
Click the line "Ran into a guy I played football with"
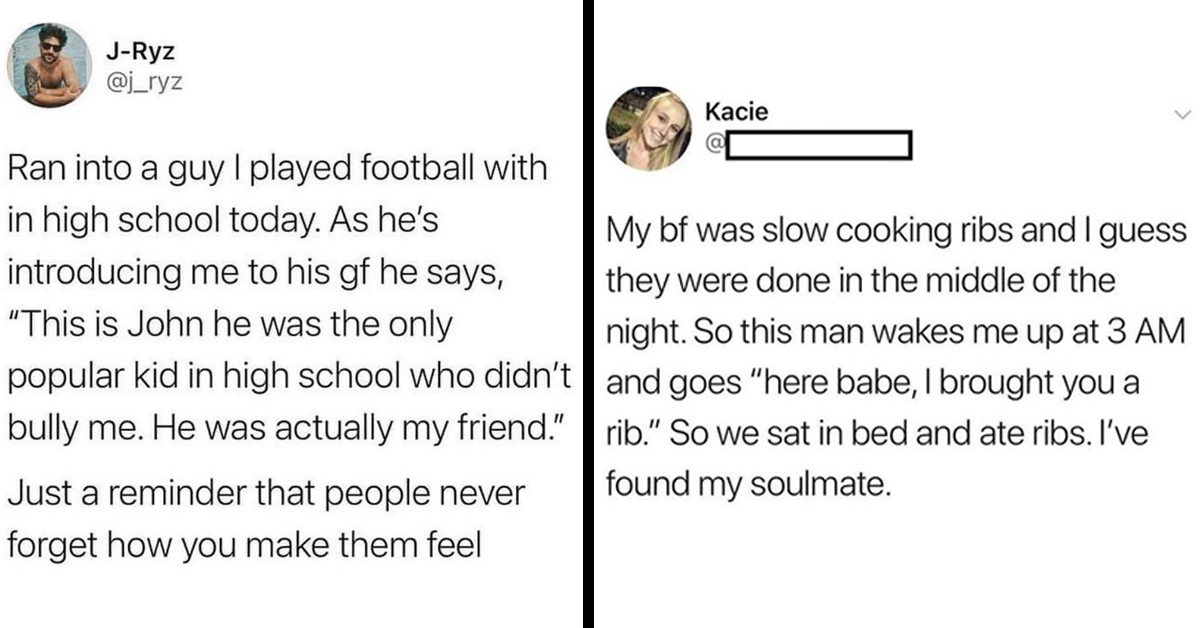click(278, 168)
